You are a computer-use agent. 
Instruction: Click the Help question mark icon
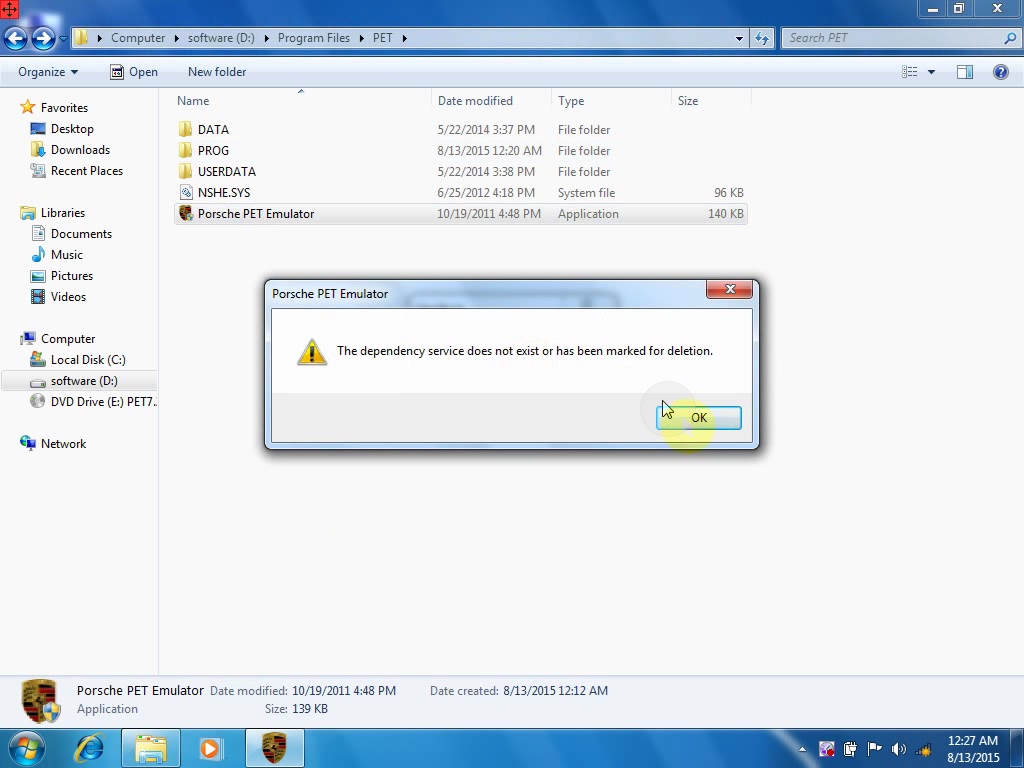pos(1000,72)
